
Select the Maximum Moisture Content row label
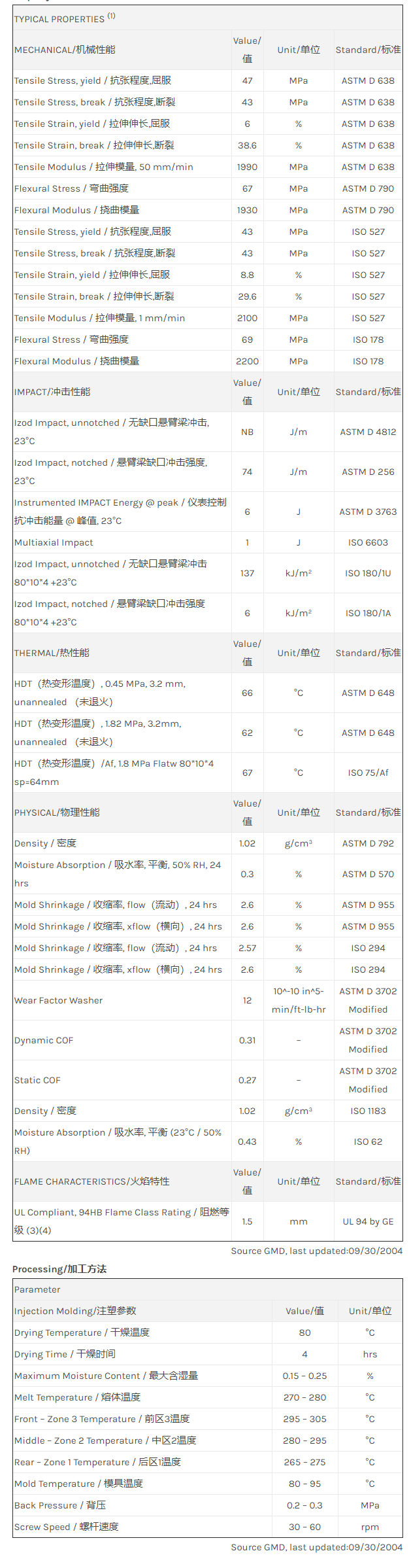106,1376
